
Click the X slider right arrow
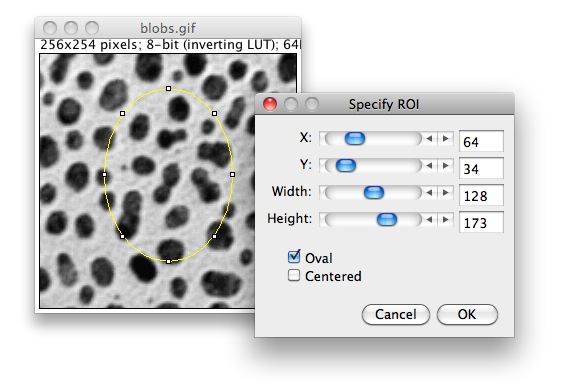click(446, 139)
